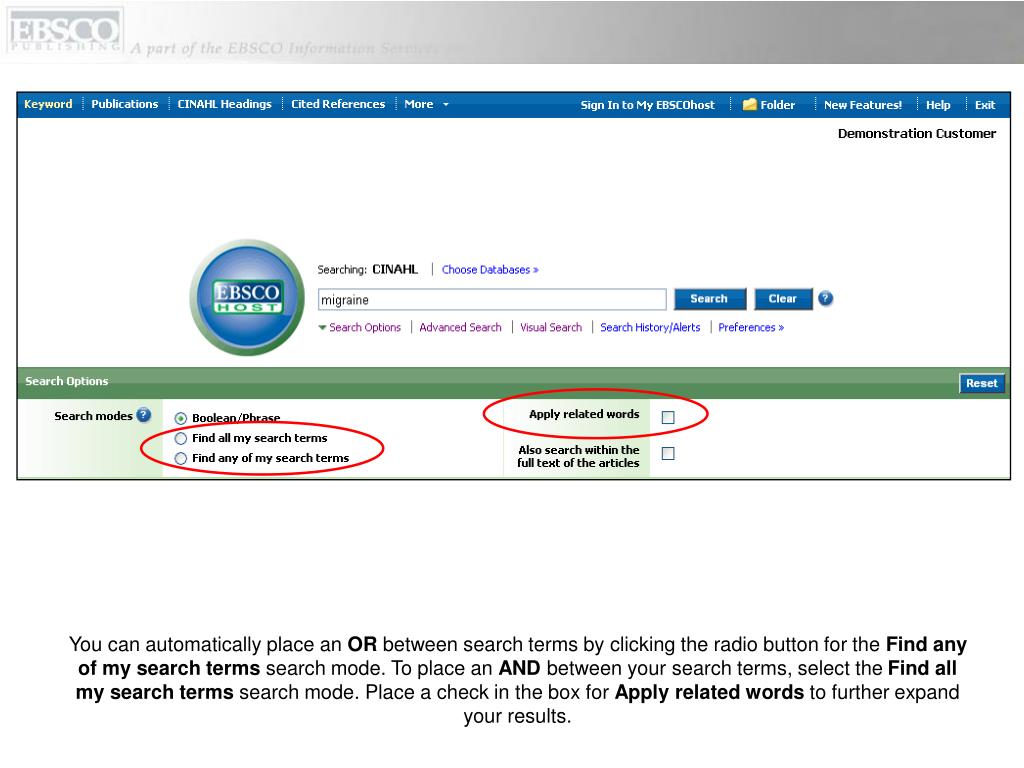Open the Keyword tab
1024x768 pixels.
[48, 104]
